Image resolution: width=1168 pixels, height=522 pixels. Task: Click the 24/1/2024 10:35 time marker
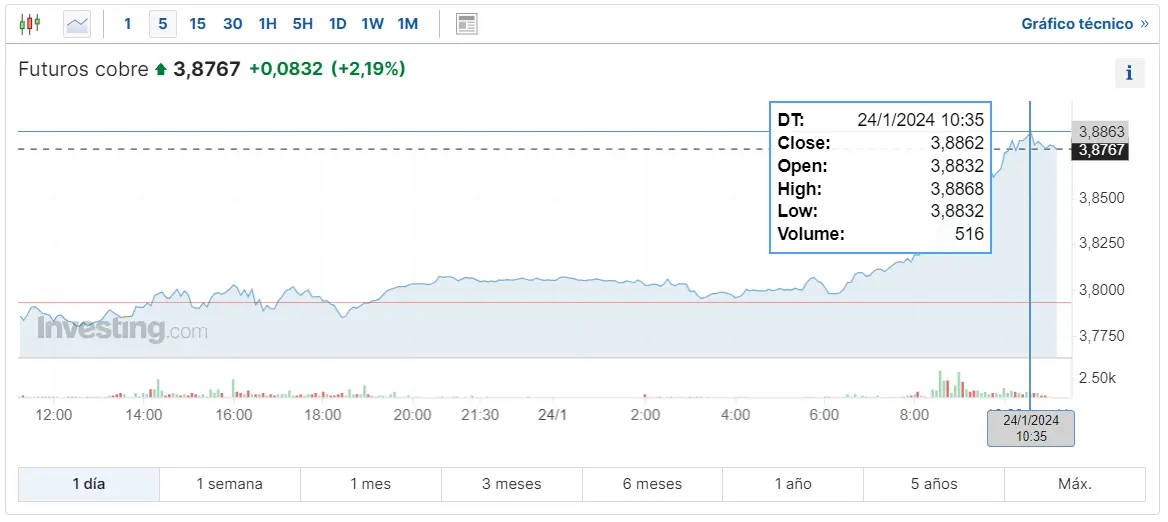click(x=1031, y=428)
